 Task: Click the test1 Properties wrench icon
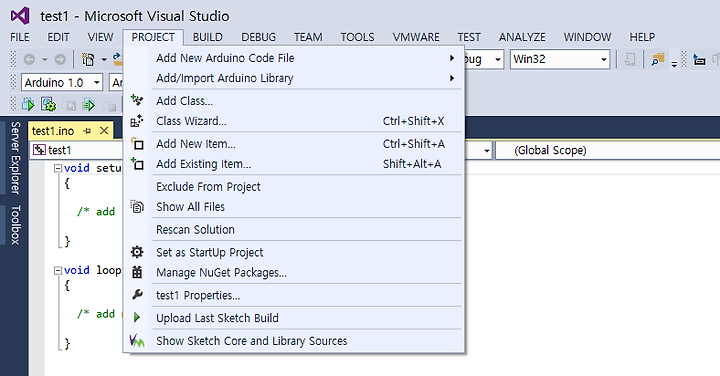pyautogui.click(x=137, y=295)
